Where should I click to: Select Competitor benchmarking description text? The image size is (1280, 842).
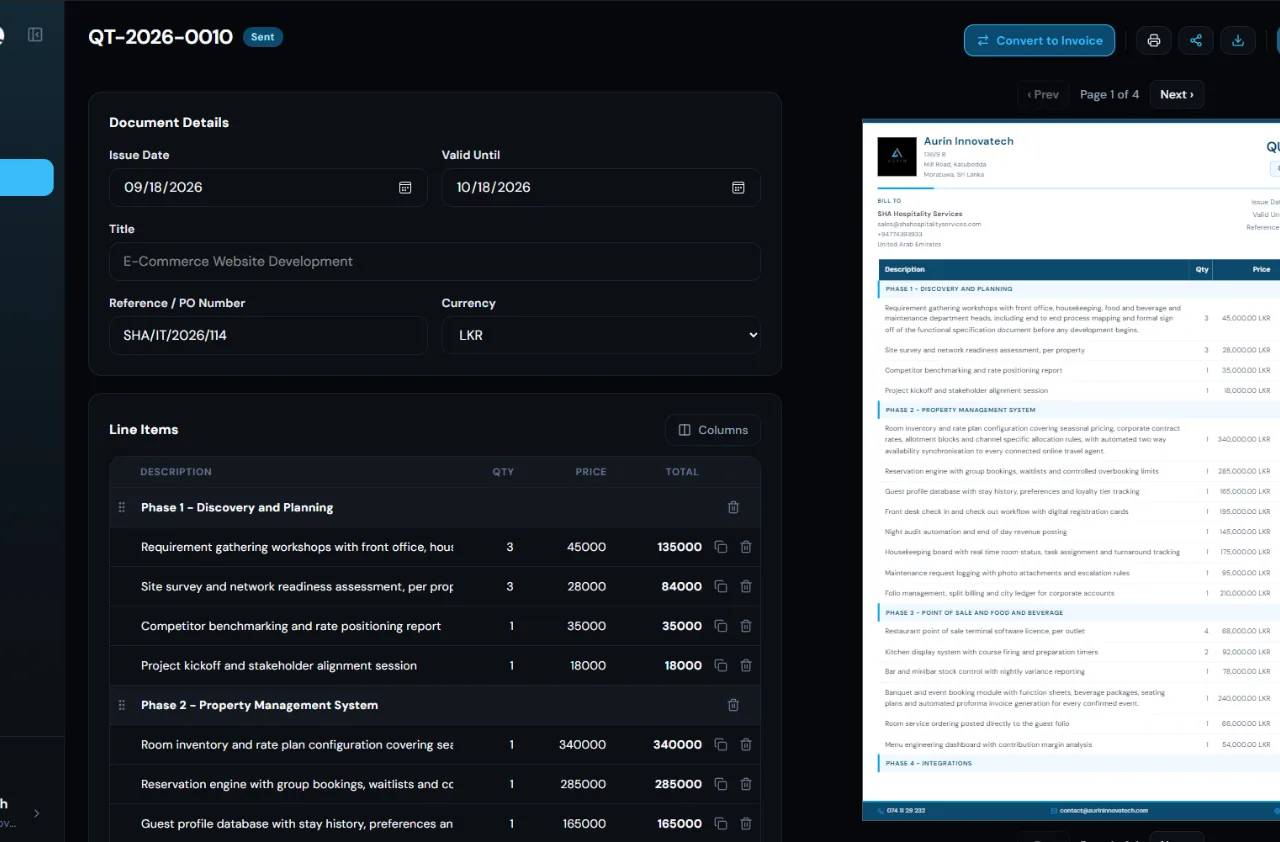pyautogui.click(x=291, y=626)
